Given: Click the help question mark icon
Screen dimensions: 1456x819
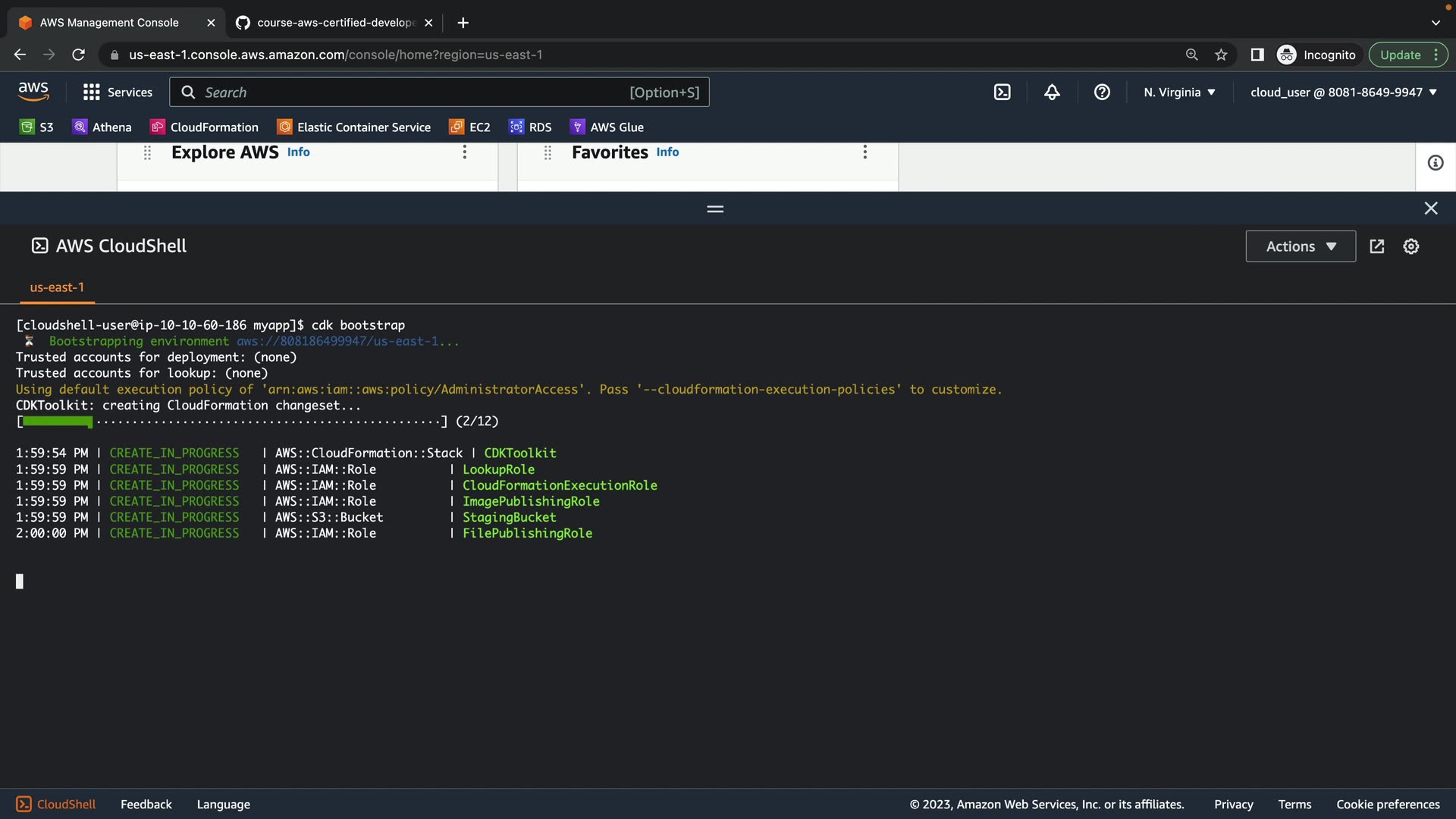Looking at the screenshot, I should 1102,92.
